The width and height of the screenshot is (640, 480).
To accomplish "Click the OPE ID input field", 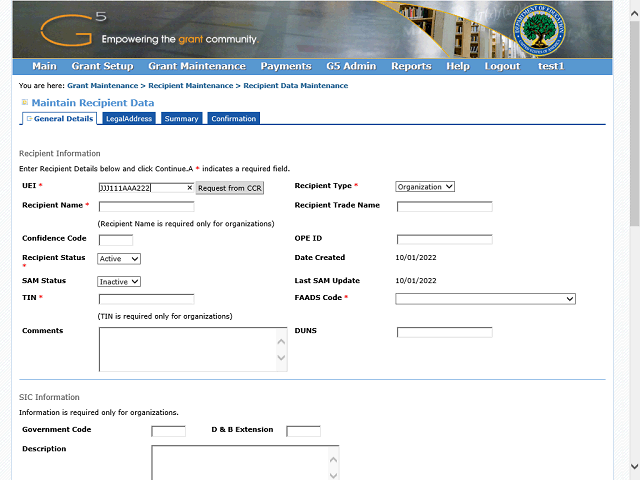I will click(x=444, y=239).
